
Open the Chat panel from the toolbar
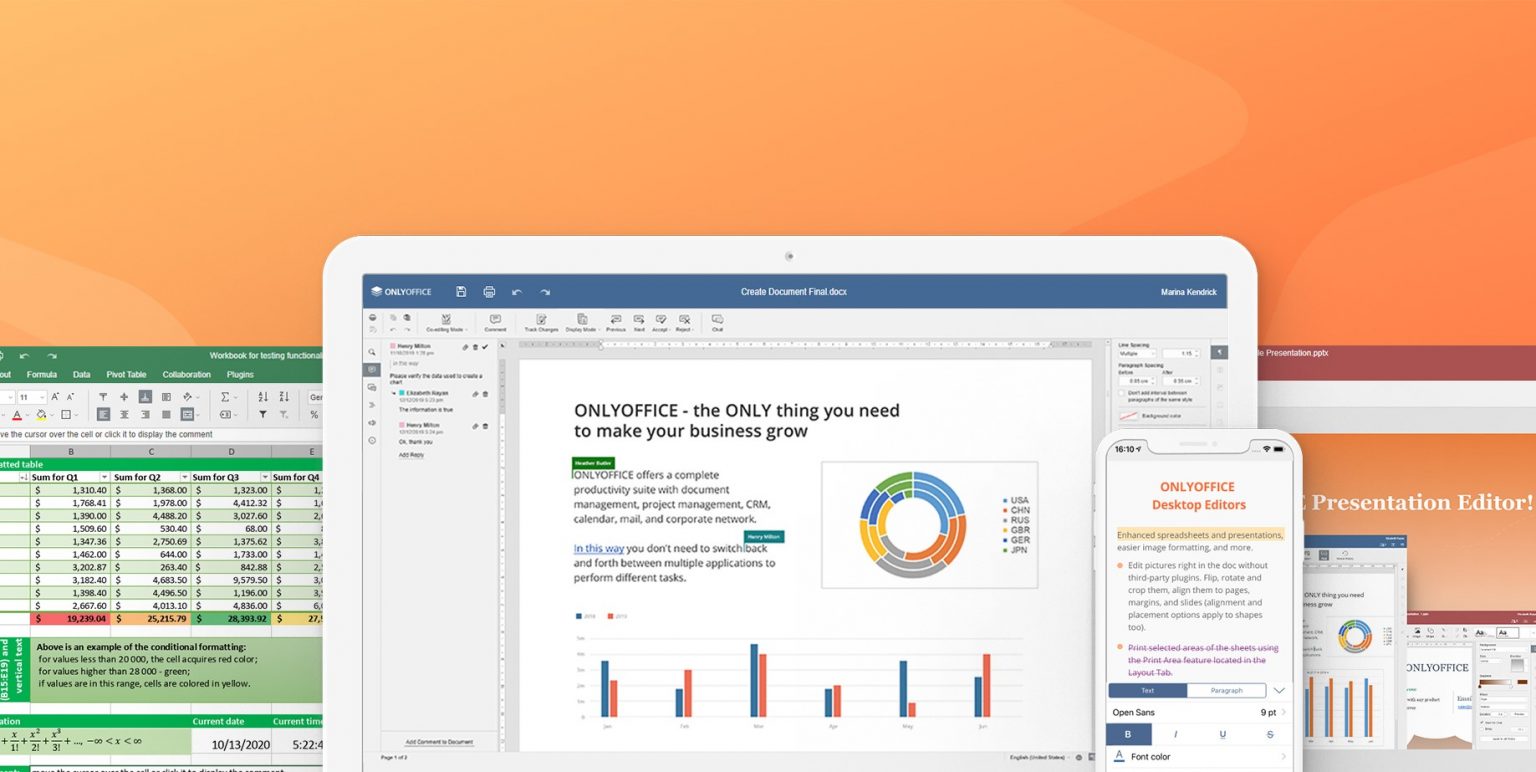[x=717, y=321]
